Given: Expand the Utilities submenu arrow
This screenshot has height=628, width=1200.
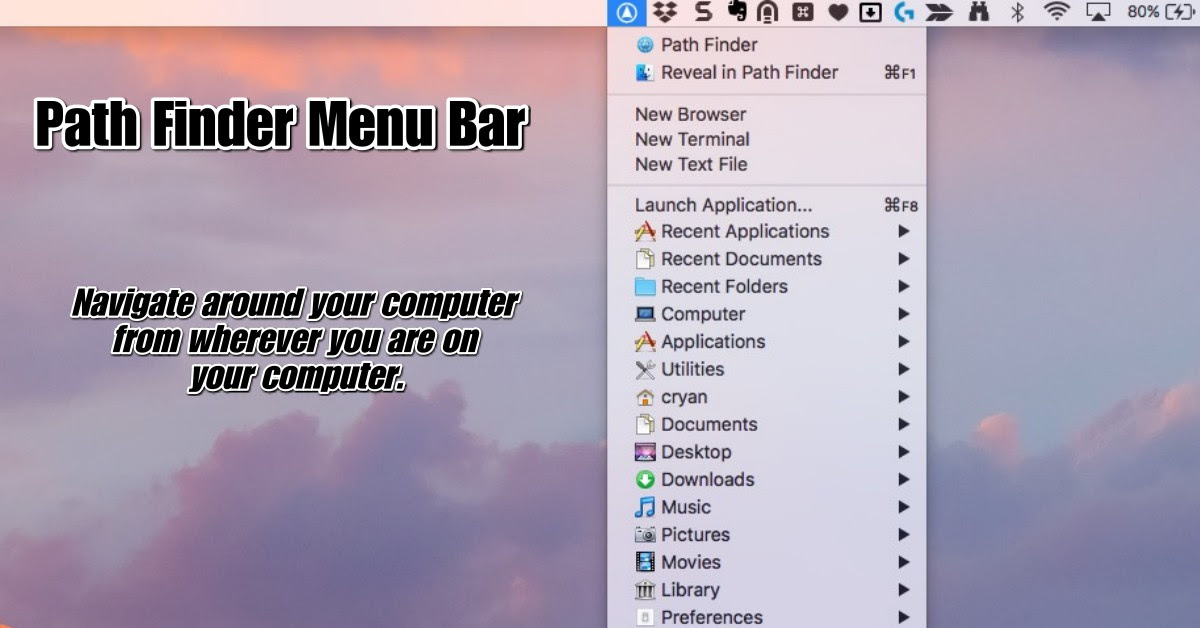Looking at the screenshot, I should (x=904, y=369).
